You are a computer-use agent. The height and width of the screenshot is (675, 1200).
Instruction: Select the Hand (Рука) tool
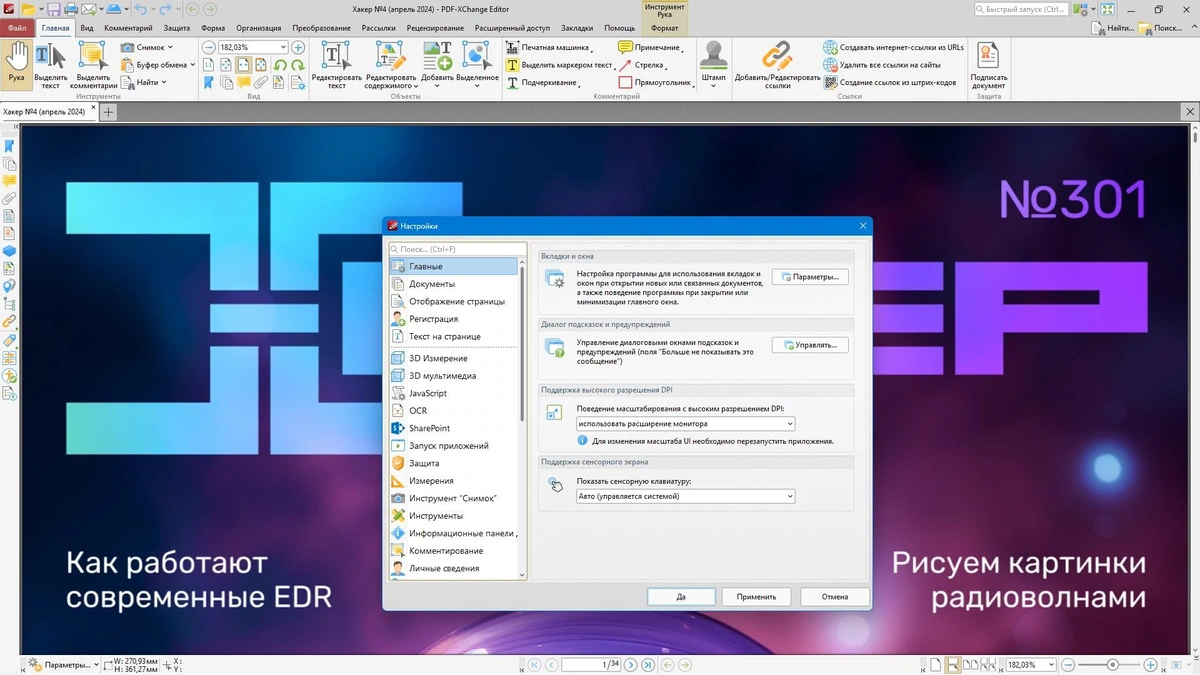pos(16,64)
